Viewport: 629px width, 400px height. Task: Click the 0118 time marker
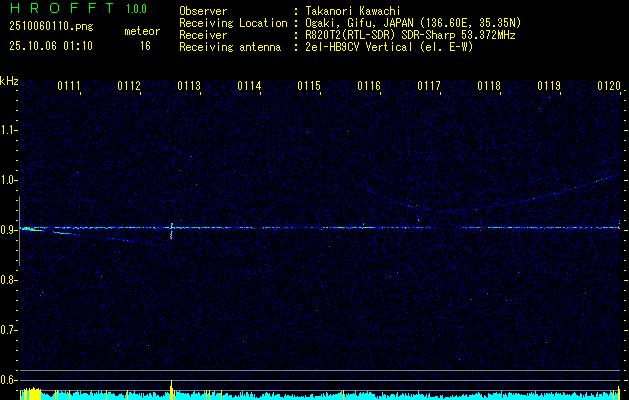coord(489,85)
